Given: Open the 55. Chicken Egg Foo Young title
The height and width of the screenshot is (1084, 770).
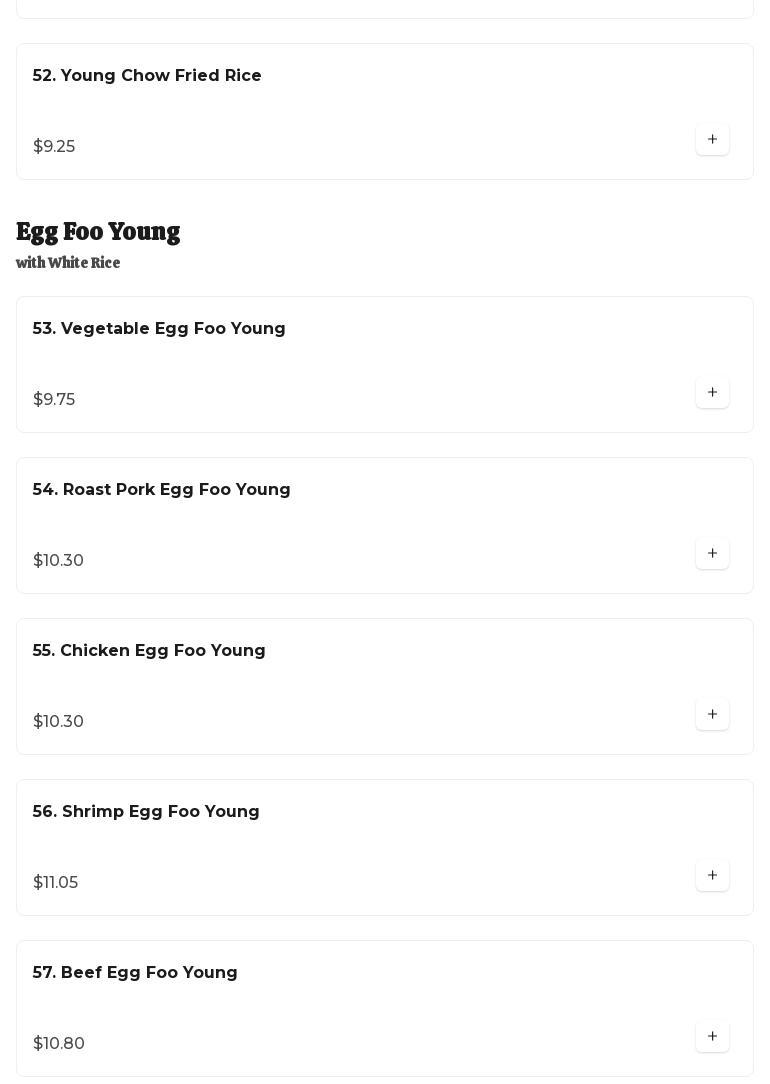Looking at the screenshot, I should 149,651.
